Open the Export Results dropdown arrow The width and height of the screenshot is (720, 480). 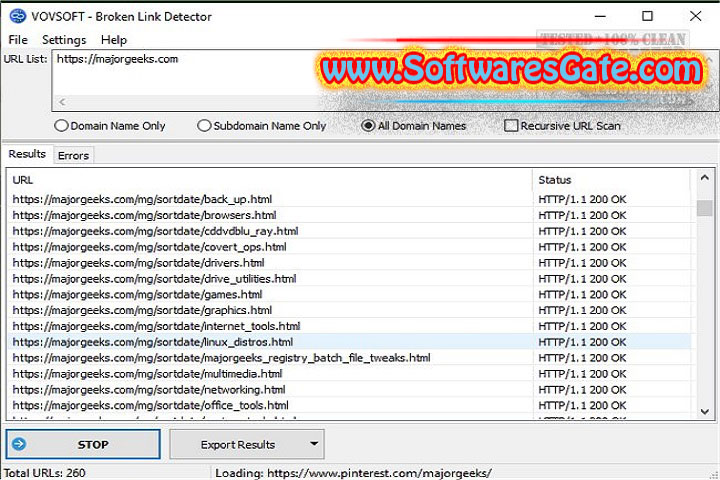pyautogui.click(x=314, y=444)
